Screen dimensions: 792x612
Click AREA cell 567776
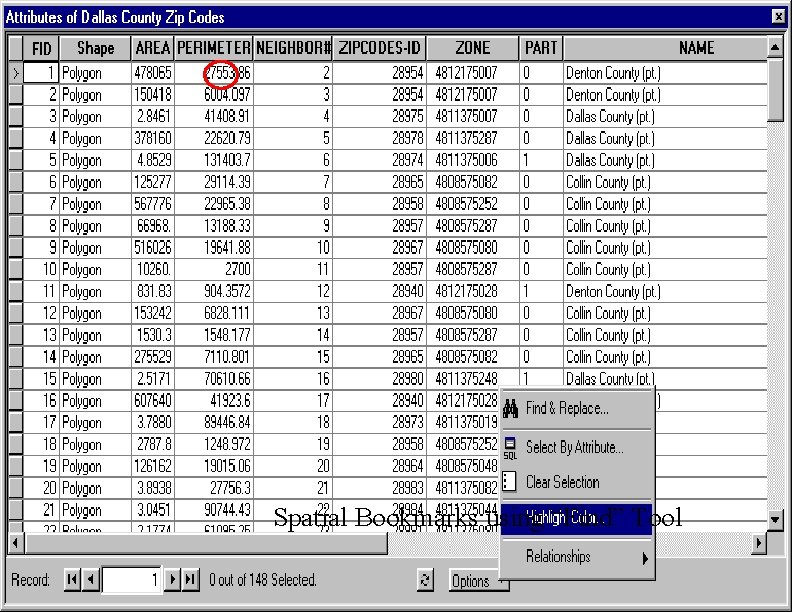pyautogui.click(x=153, y=204)
